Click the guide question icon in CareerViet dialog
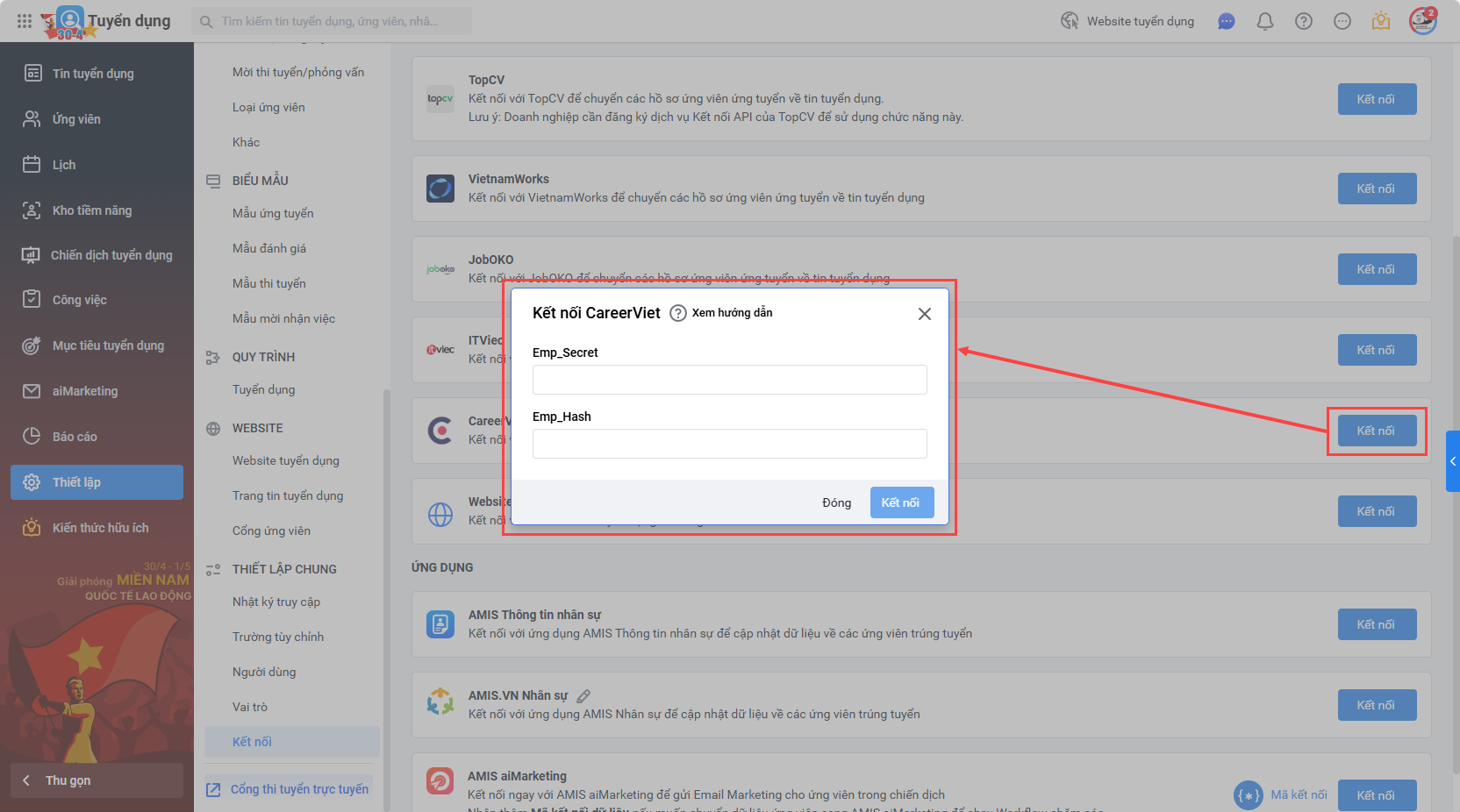Viewport: 1460px width, 812px height. [x=678, y=314]
